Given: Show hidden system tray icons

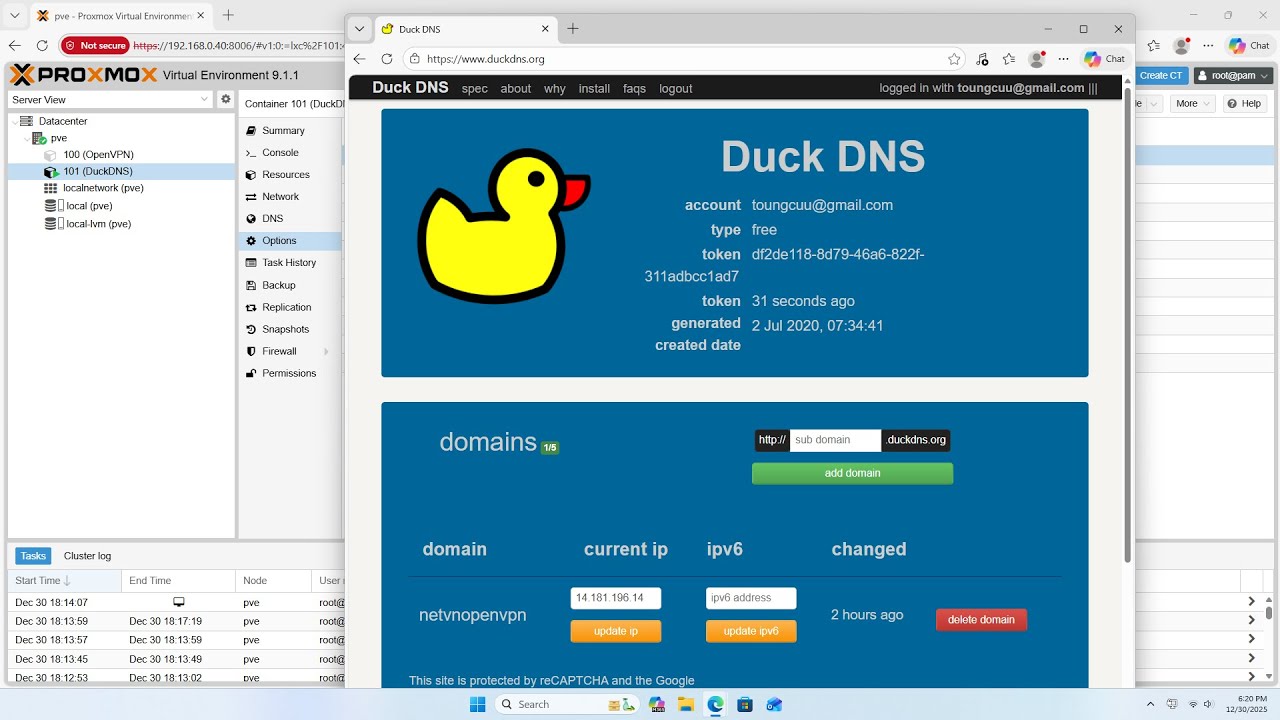Looking at the screenshot, I should [x=1150, y=704].
